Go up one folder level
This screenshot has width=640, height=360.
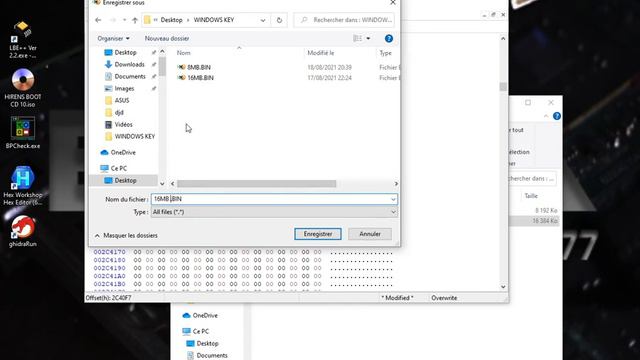(x=135, y=20)
